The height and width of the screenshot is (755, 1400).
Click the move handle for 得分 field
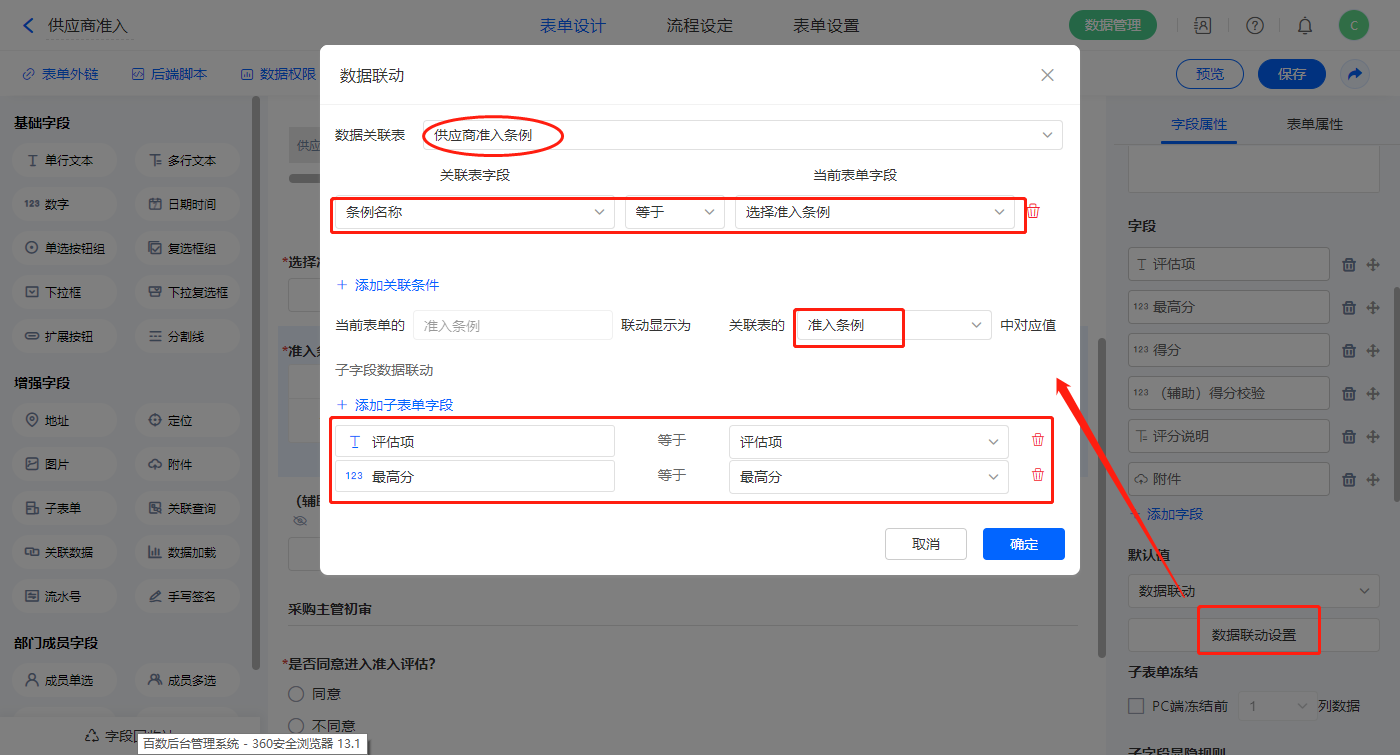click(1373, 351)
